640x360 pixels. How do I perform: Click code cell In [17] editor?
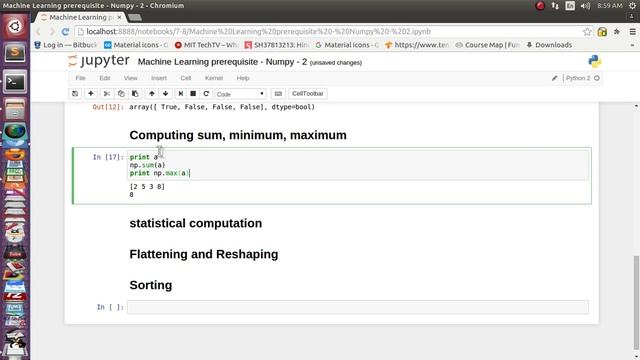click(x=358, y=165)
